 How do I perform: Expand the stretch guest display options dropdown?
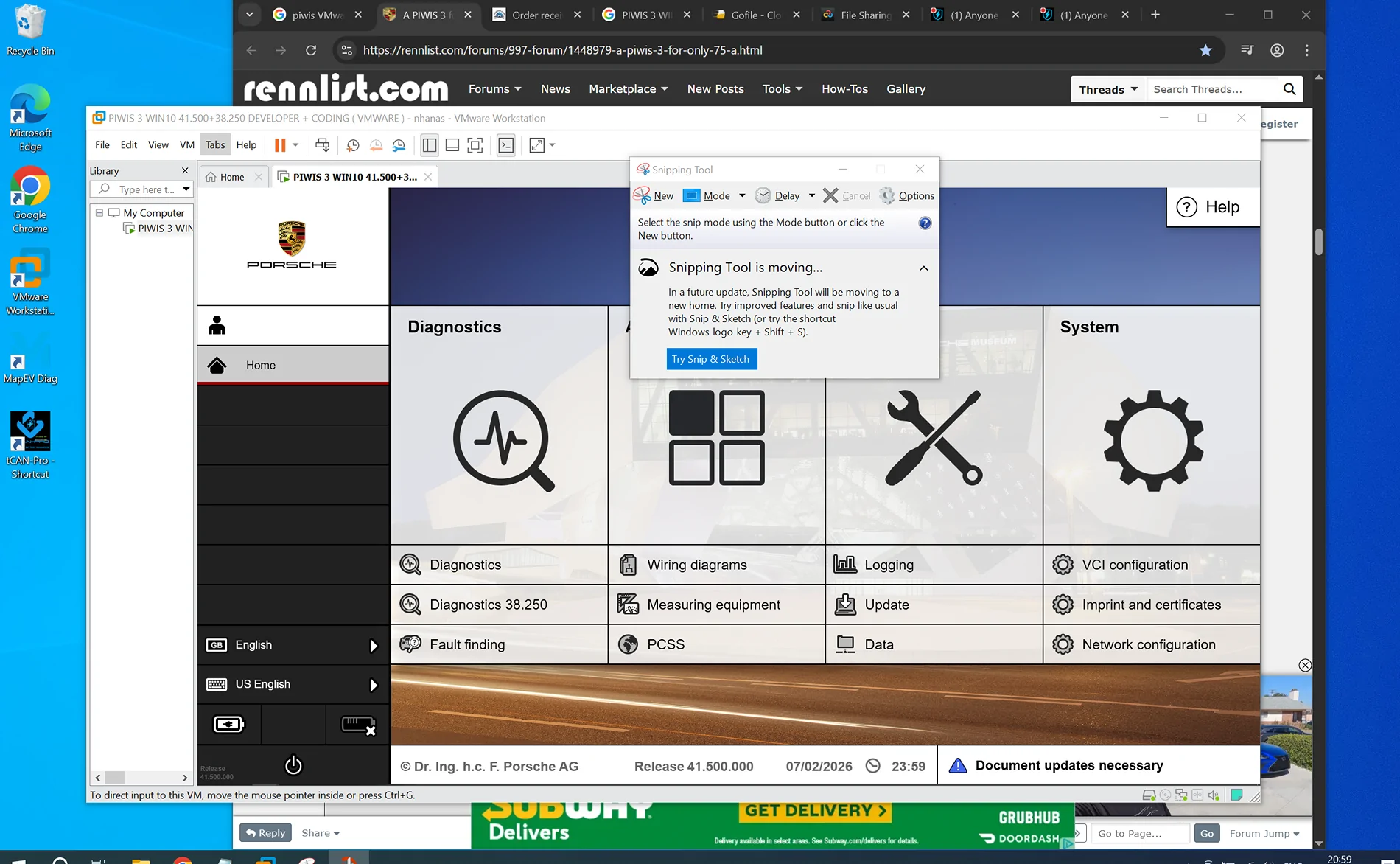click(x=553, y=145)
